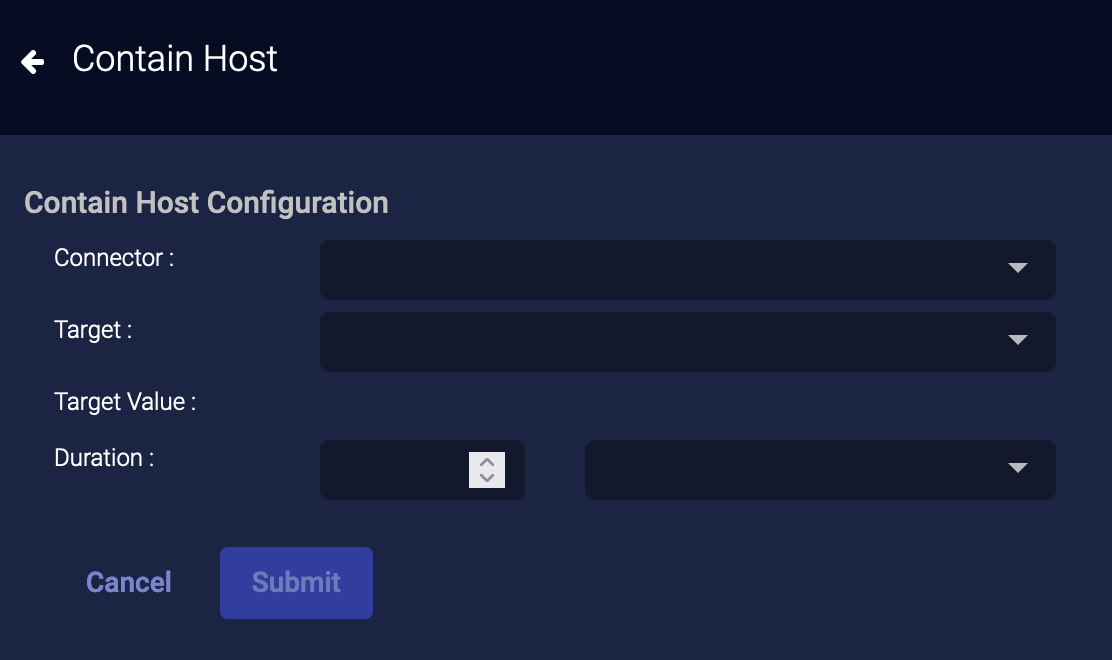Click the back arrow icon
The width and height of the screenshot is (1112, 660).
pyautogui.click(x=33, y=62)
